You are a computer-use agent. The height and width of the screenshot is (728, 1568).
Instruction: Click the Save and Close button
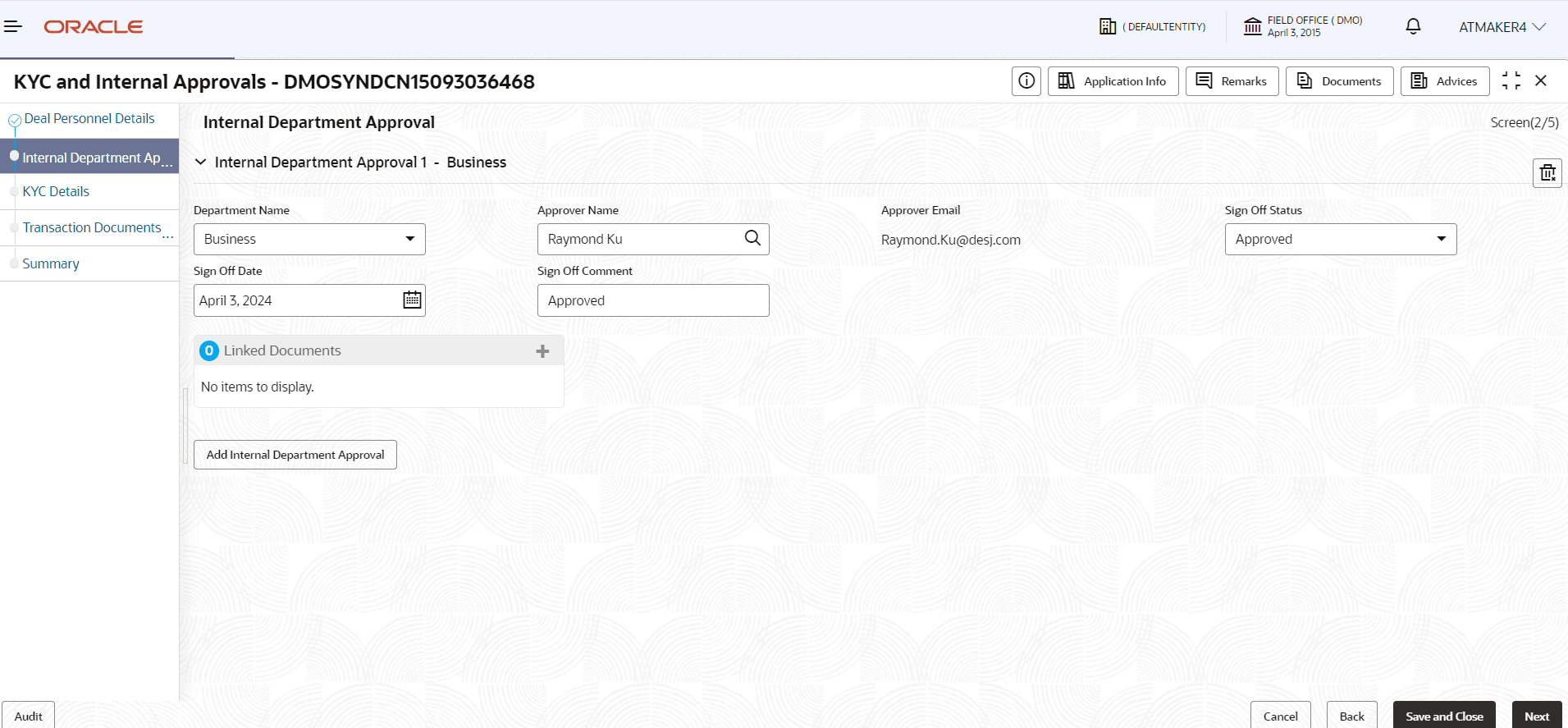[x=1443, y=716]
